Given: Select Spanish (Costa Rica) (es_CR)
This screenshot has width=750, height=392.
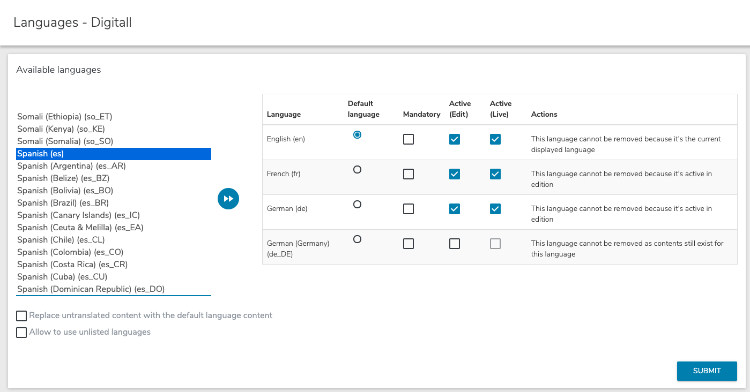Looking at the screenshot, I should tap(113, 265).
